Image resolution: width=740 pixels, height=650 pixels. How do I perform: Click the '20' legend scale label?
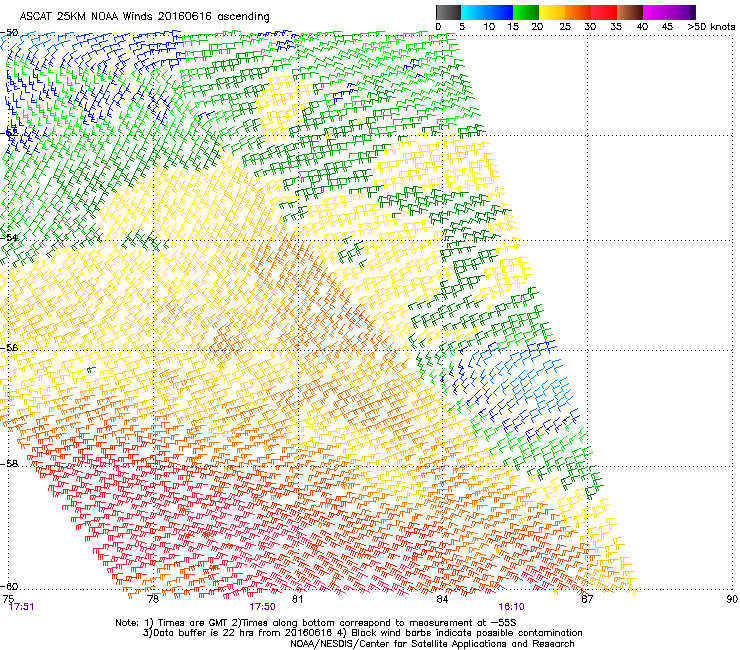coord(537,27)
